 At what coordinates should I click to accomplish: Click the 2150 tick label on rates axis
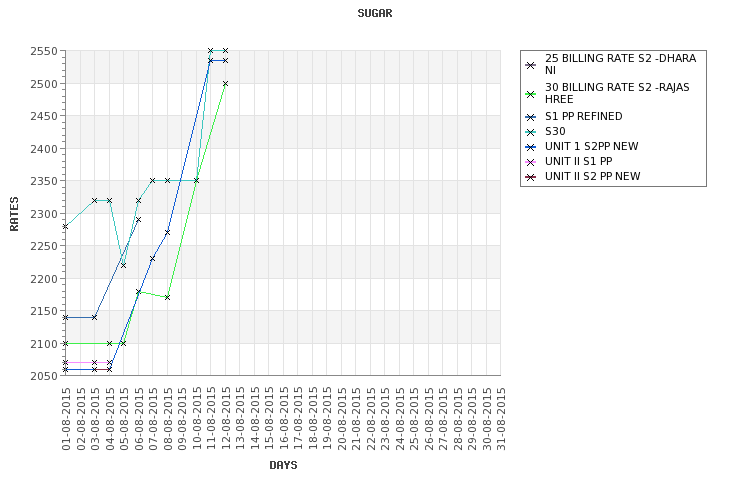(x=44, y=311)
